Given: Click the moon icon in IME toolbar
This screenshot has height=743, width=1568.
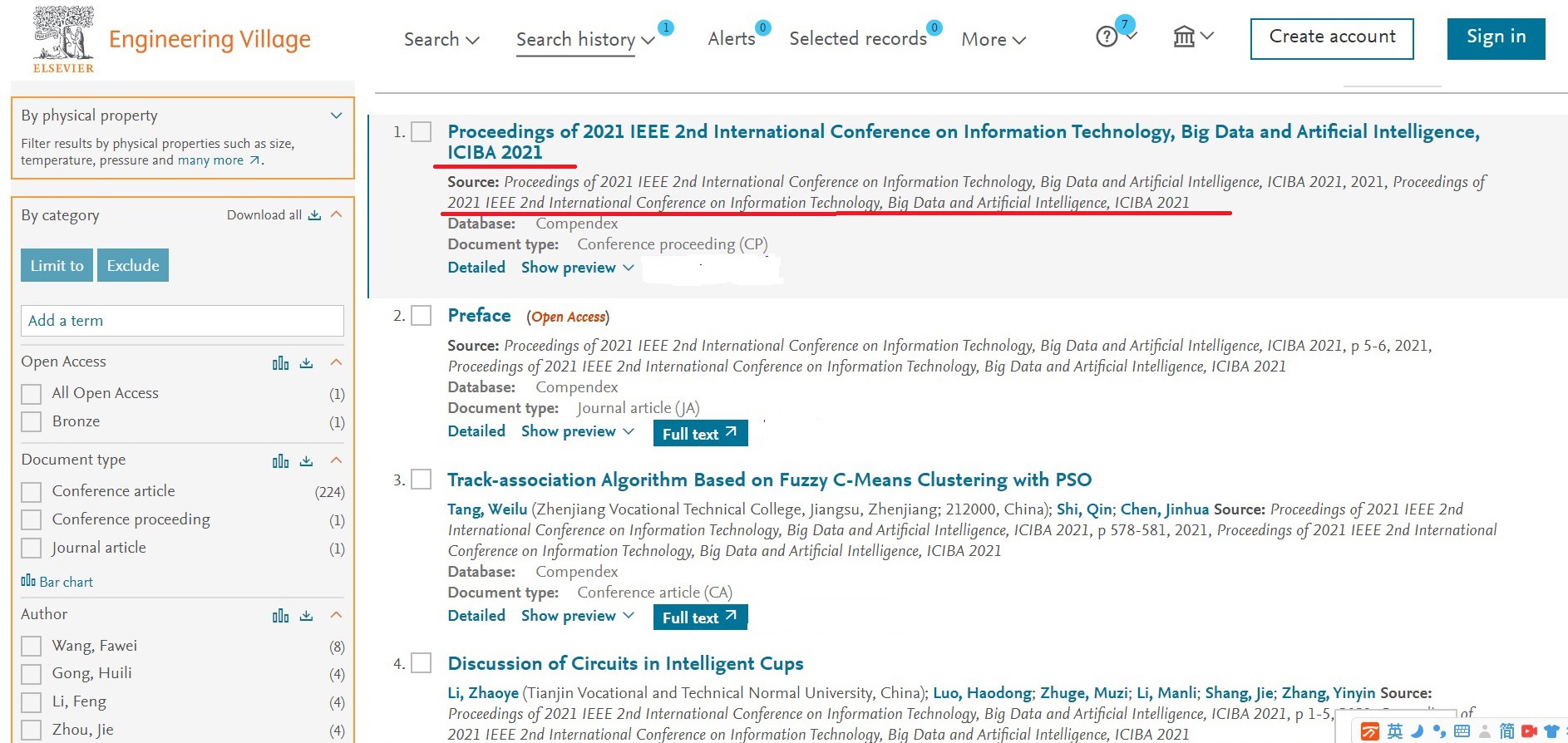Looking at the screenshot, I should pos(1418,731).
